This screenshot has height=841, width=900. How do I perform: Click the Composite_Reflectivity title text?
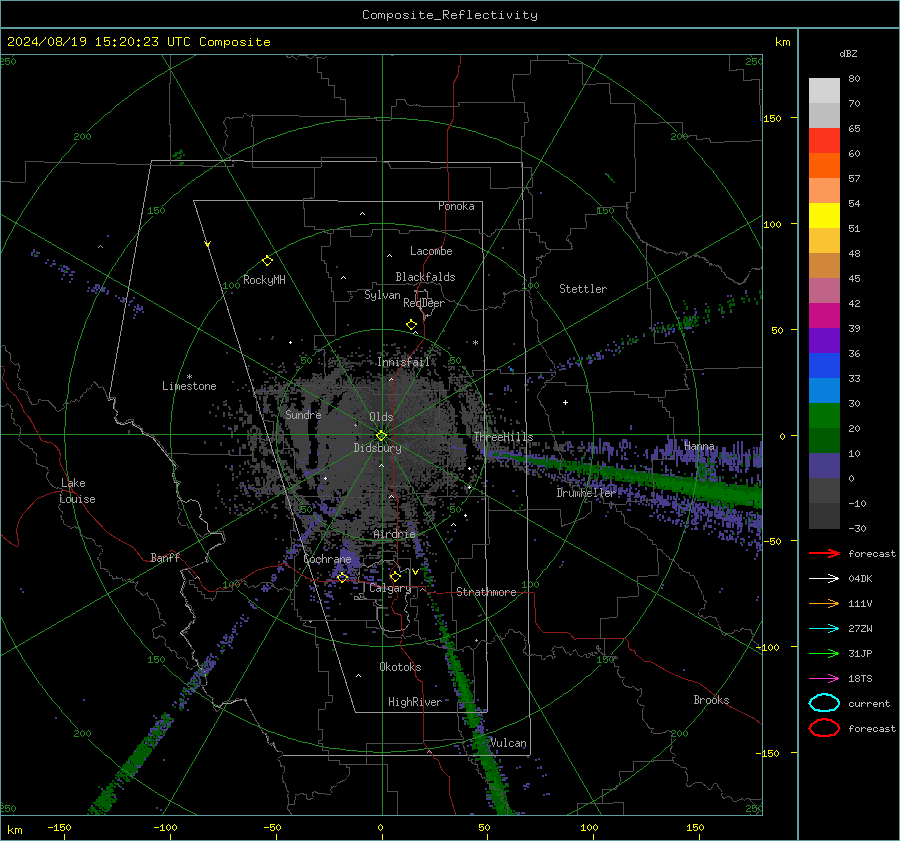click(x=449, y=15)
